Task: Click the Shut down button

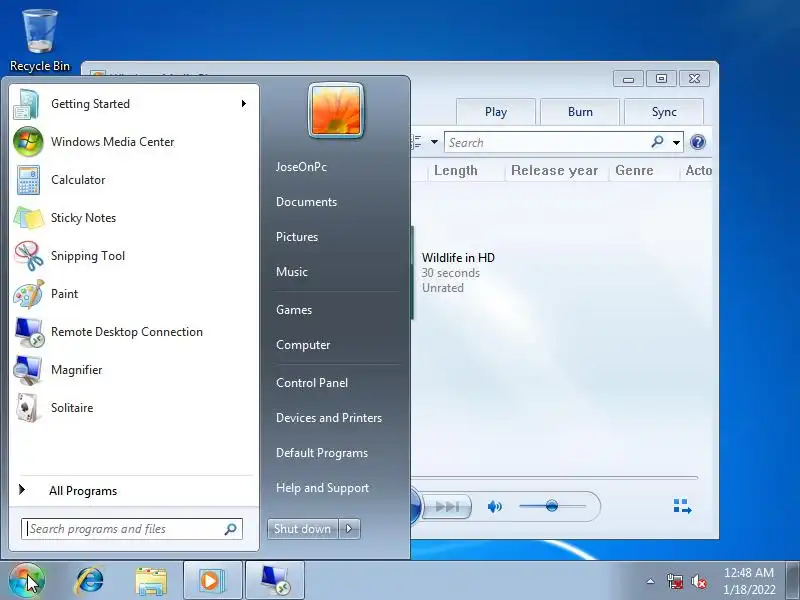Action: (x=303, y=529)
